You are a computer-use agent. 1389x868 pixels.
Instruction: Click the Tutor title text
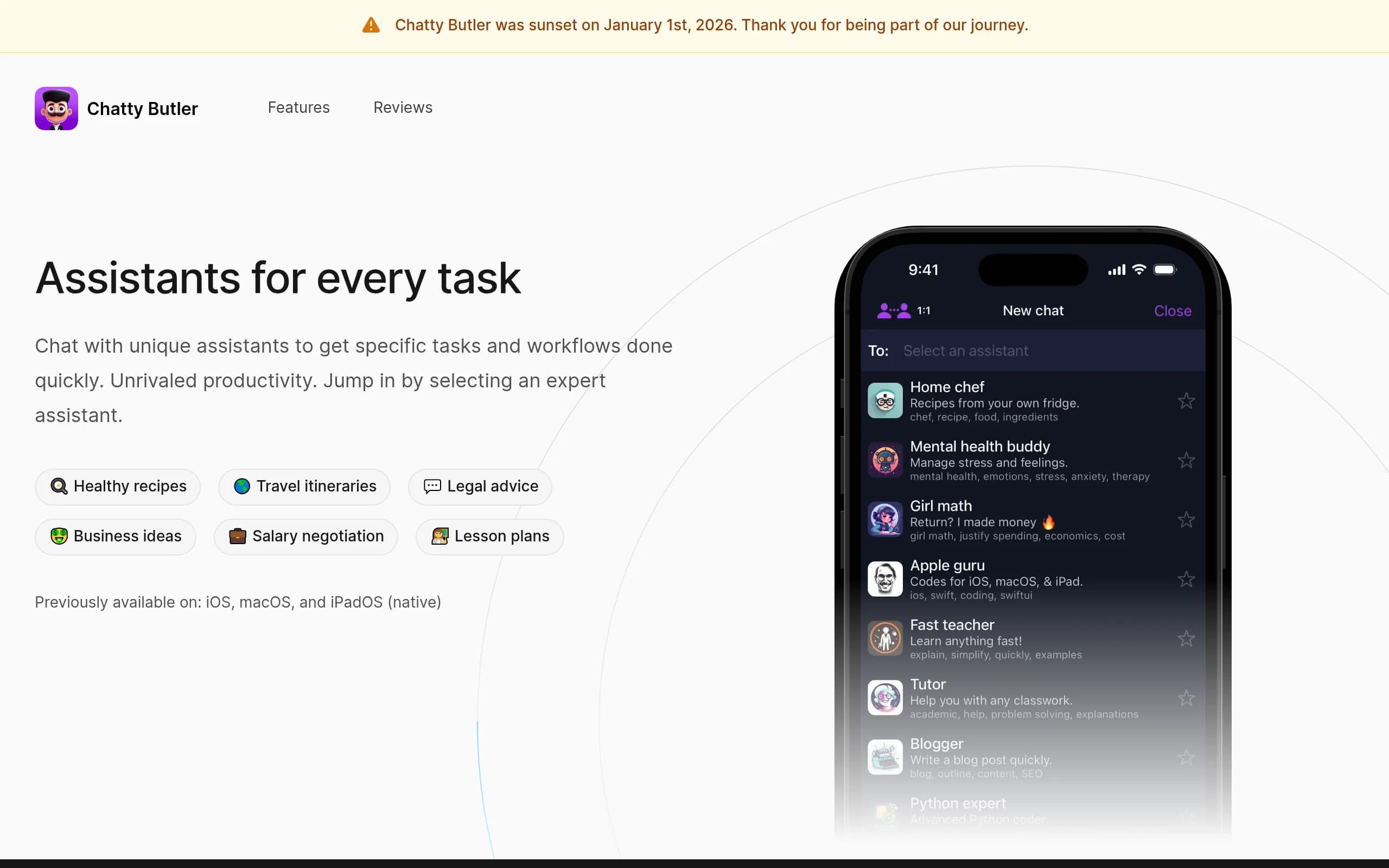(927, 684)
